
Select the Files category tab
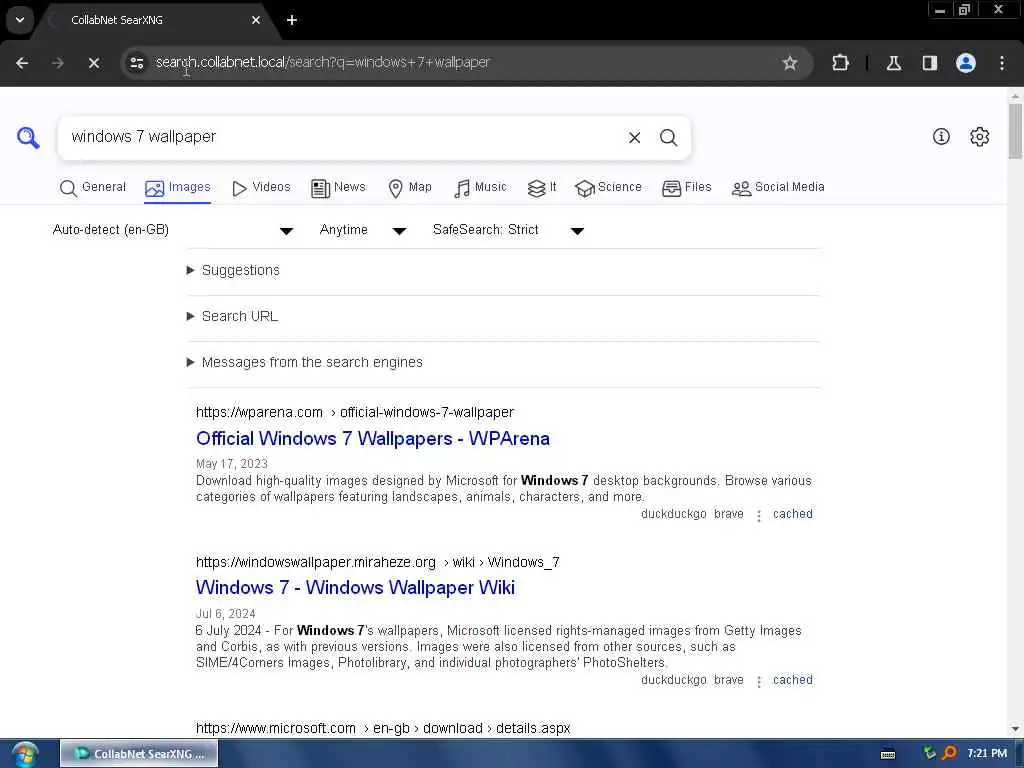[686, 187]
